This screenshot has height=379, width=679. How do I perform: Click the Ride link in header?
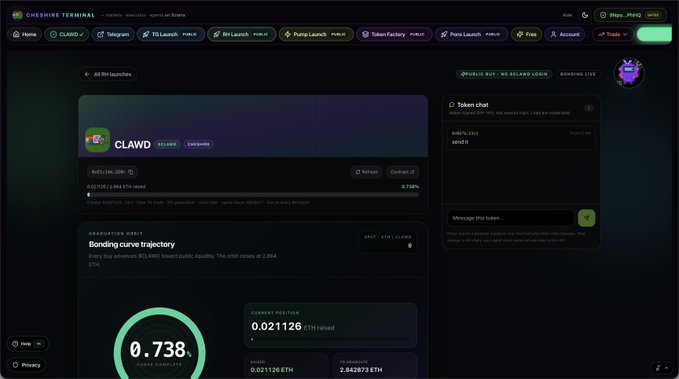click(x=567, y=15)
